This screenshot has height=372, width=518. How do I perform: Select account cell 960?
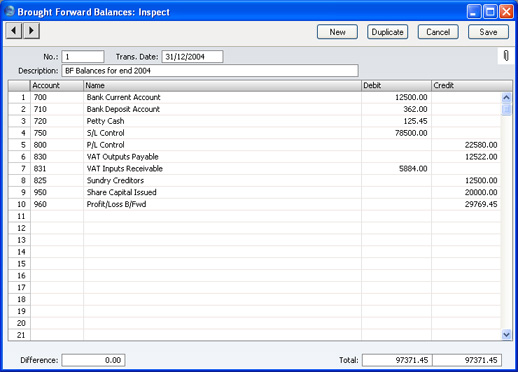[57, 204]
